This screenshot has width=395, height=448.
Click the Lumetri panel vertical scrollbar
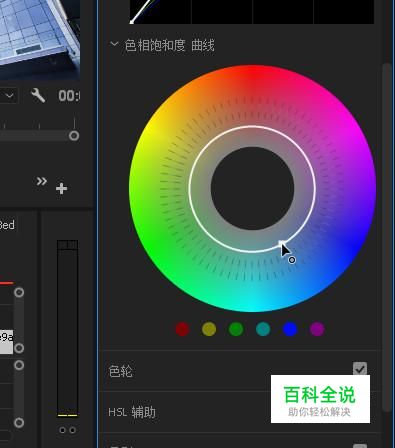click(x=387, y=237)
